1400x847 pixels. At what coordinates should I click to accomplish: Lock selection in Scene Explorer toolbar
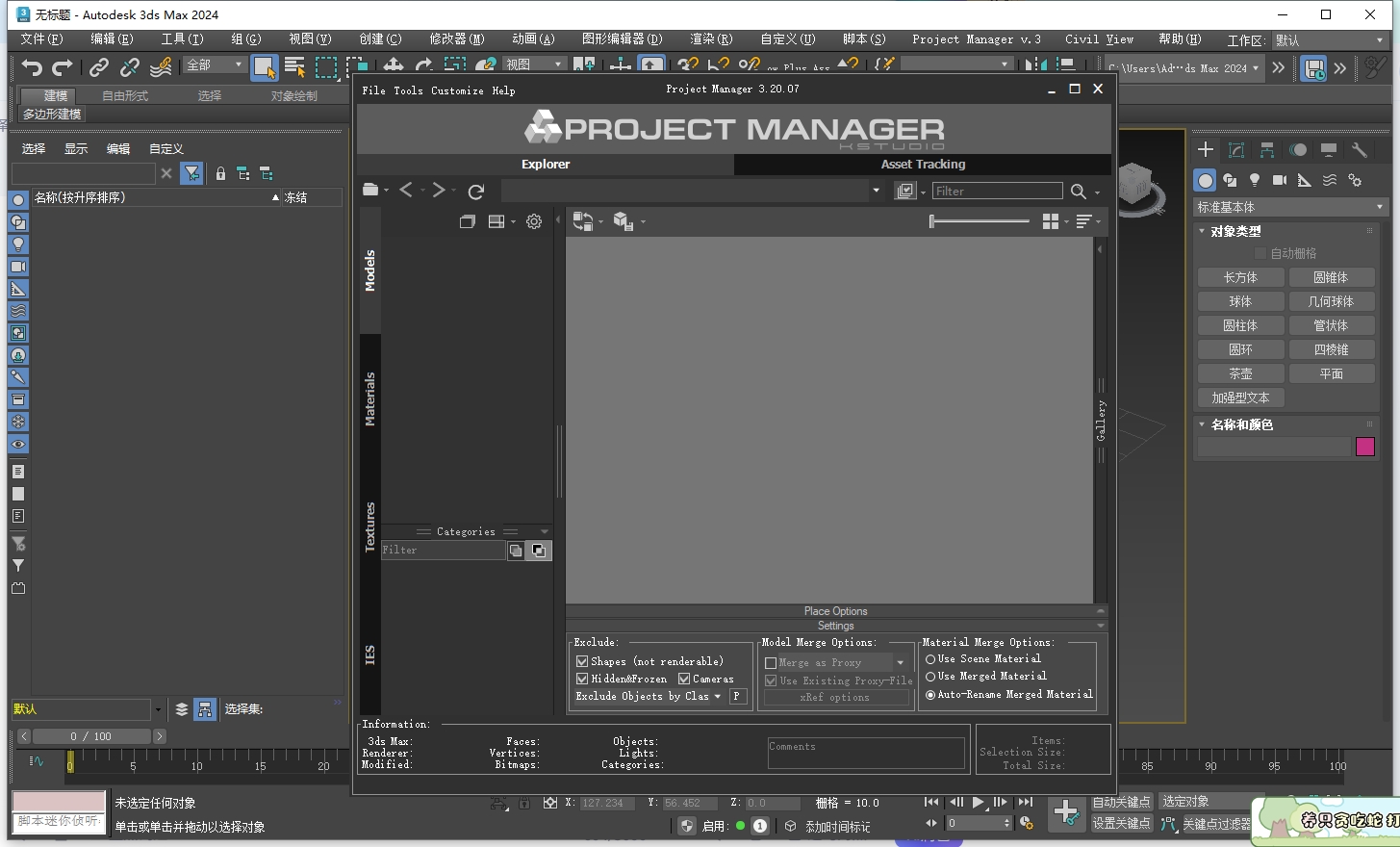220,173
